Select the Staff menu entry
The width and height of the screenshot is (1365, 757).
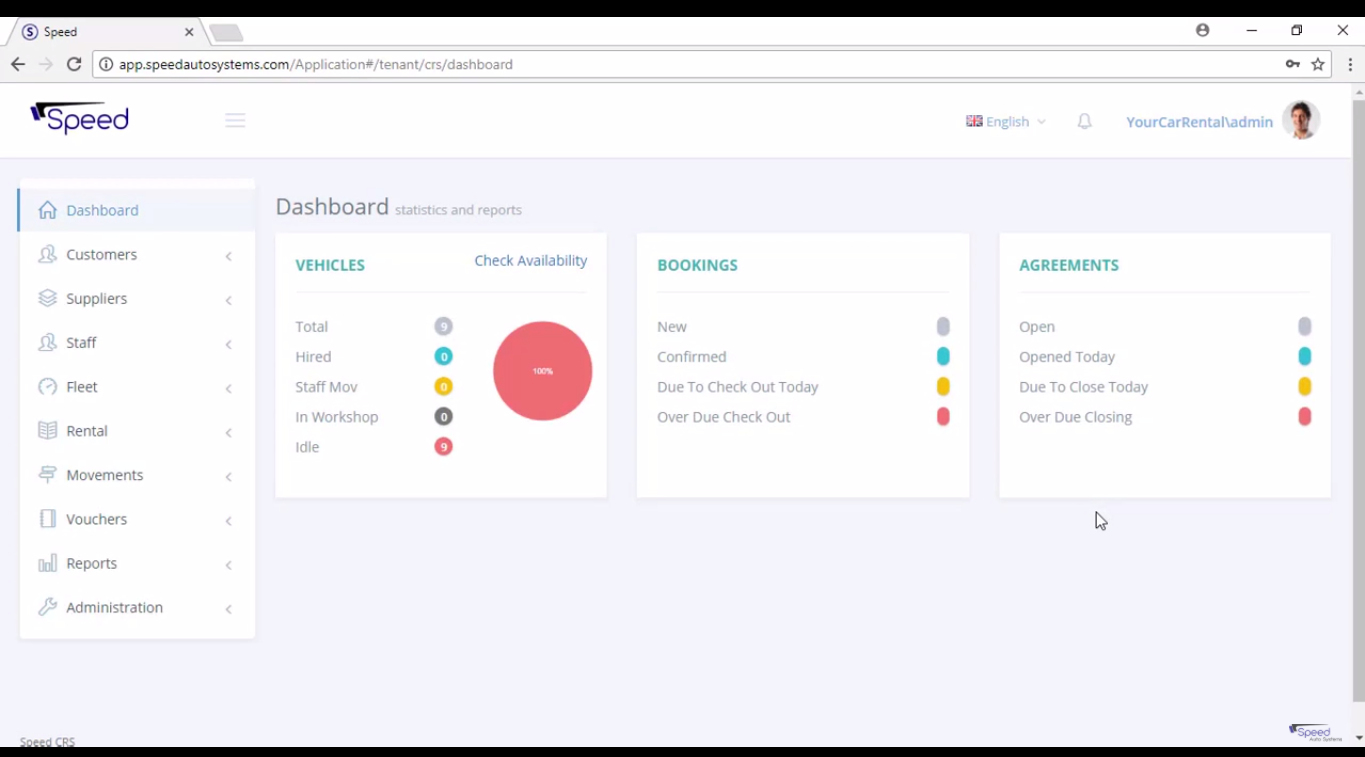(x=81, y=343)
